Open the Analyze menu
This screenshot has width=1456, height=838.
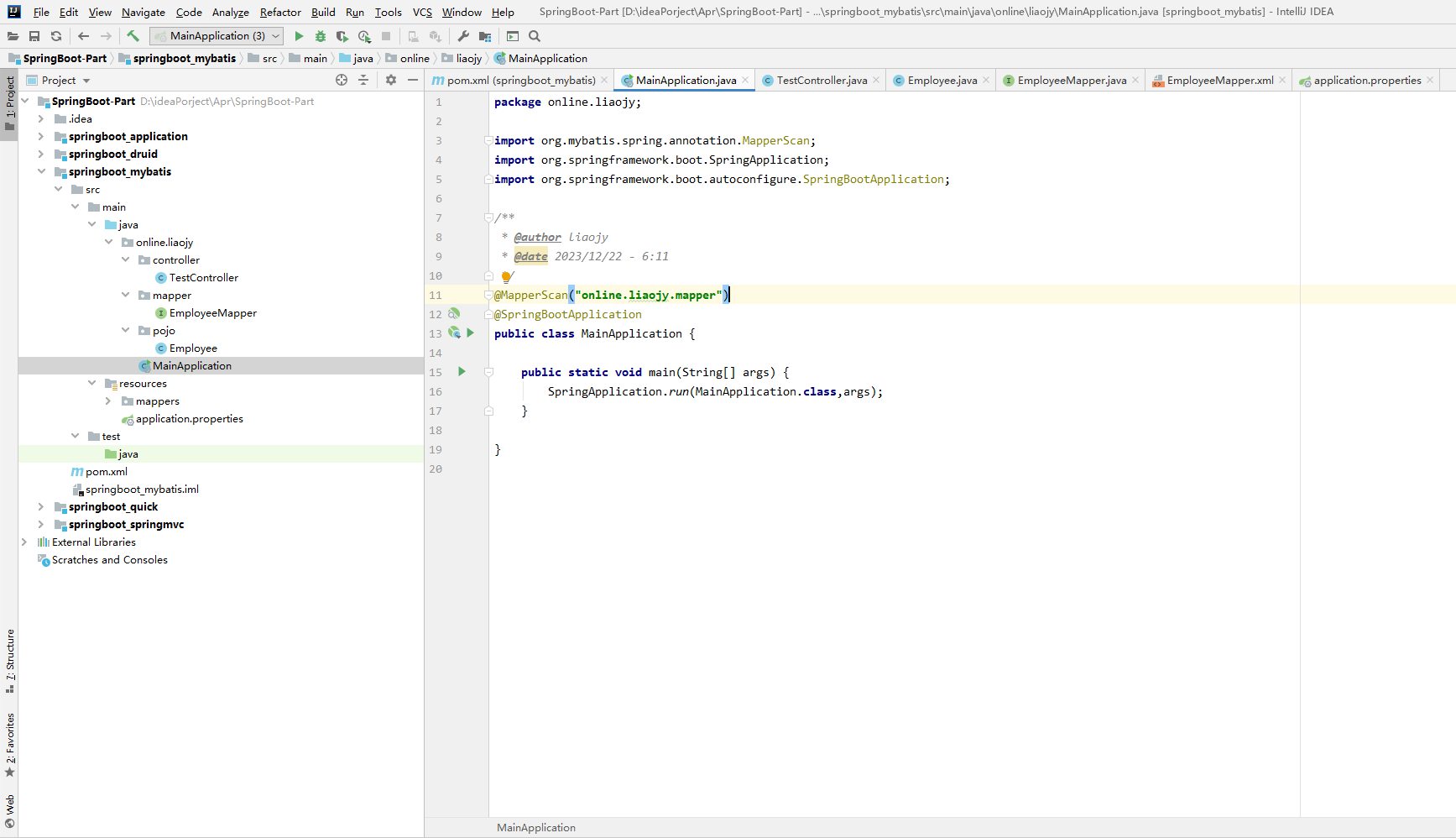pyautogui.click(x=231, y=12)
